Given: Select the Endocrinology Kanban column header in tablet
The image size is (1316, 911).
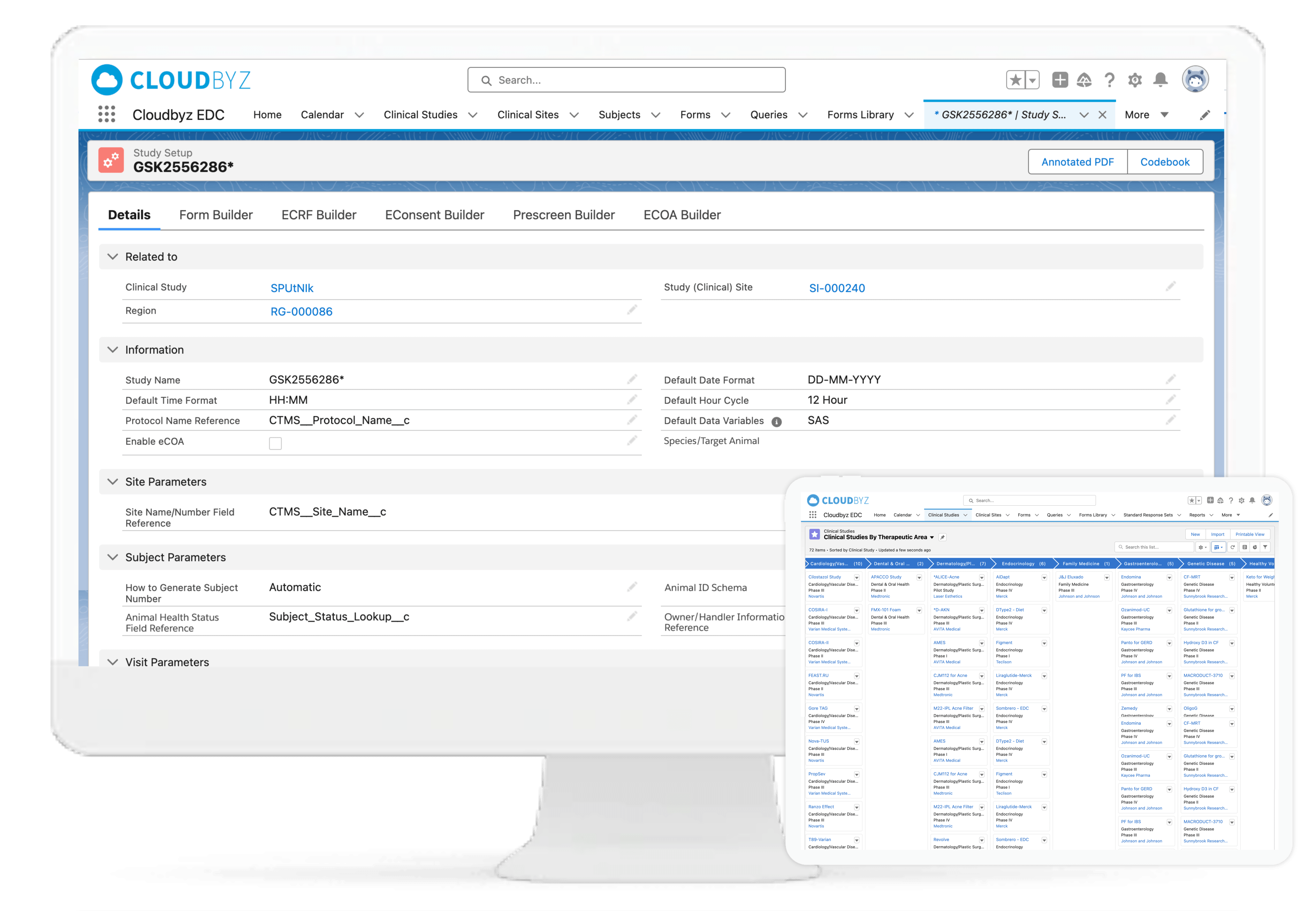Looking at the screenshot, I should click(1023, 563).
